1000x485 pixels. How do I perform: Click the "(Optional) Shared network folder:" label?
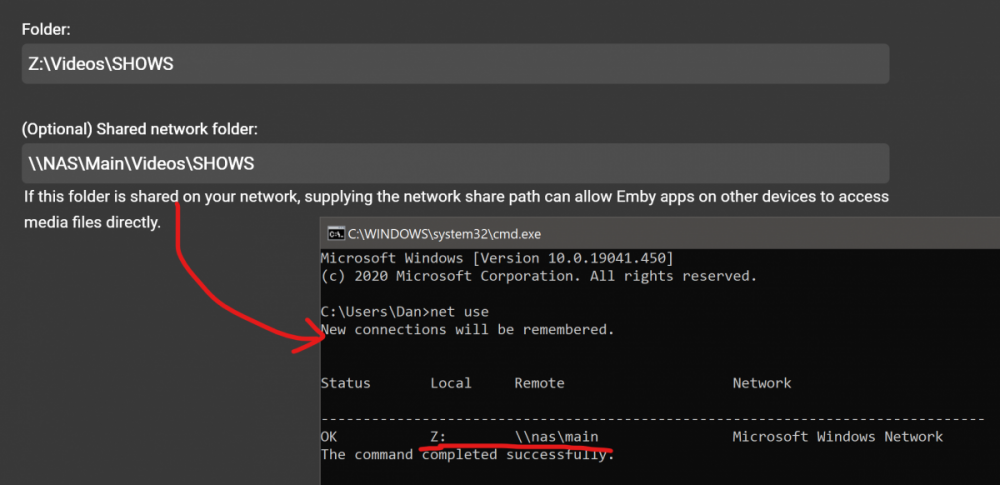pyautogui.click(x=140, y=130)
